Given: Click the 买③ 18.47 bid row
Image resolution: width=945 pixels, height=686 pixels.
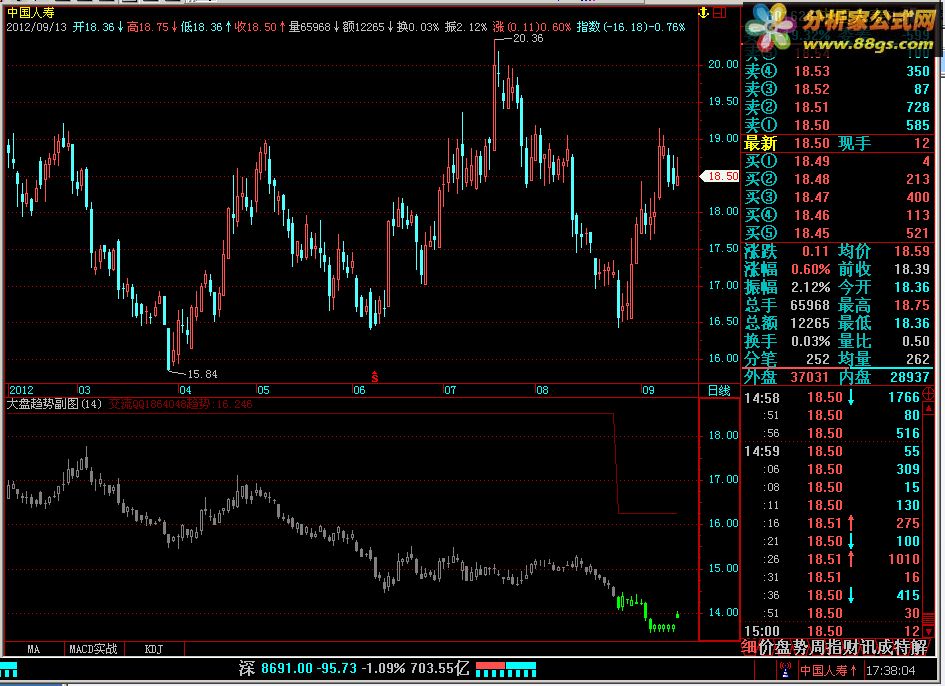Looking at the screenshot, I should click(837, 197).
